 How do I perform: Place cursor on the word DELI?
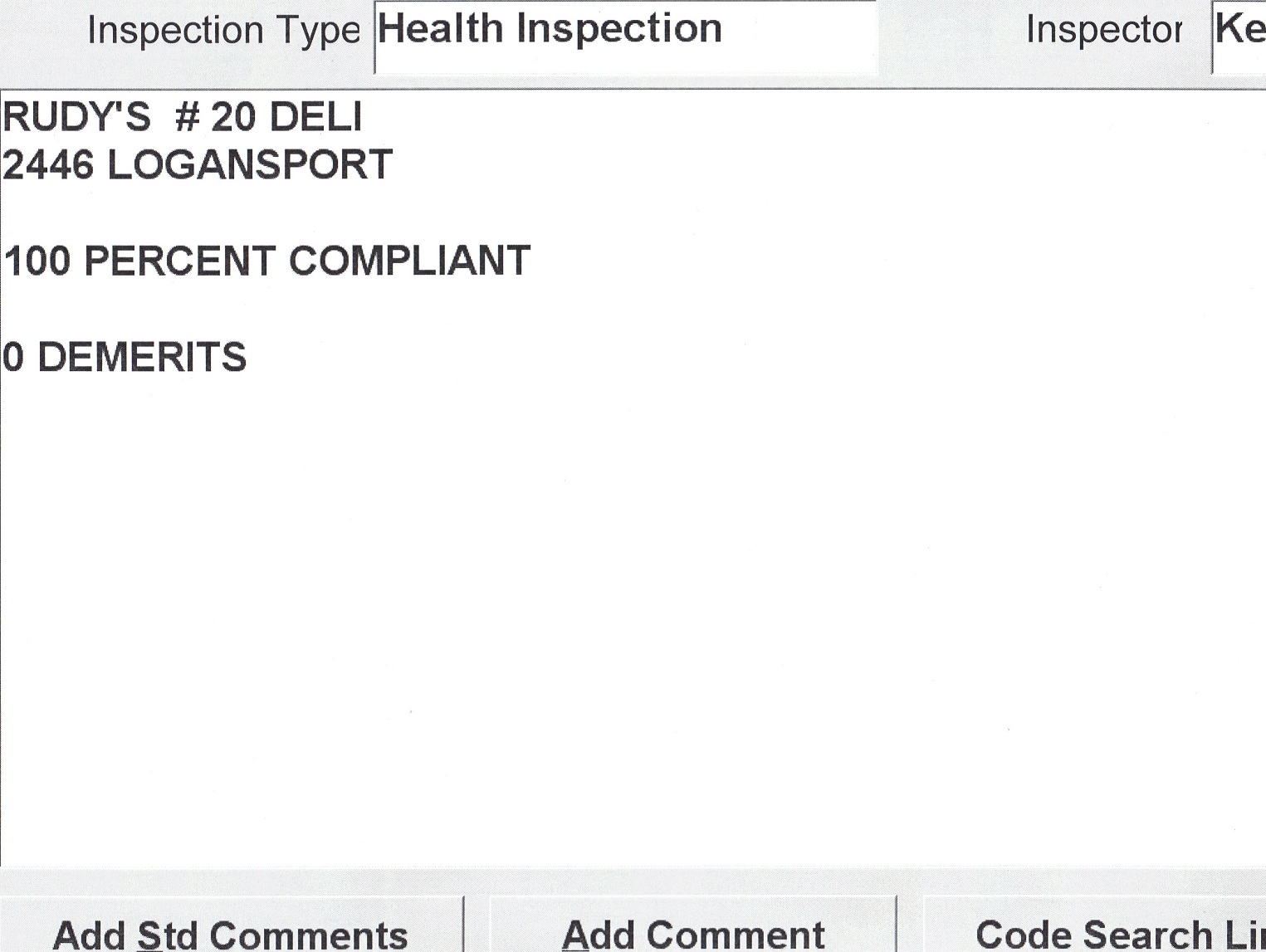coord(315,117)
